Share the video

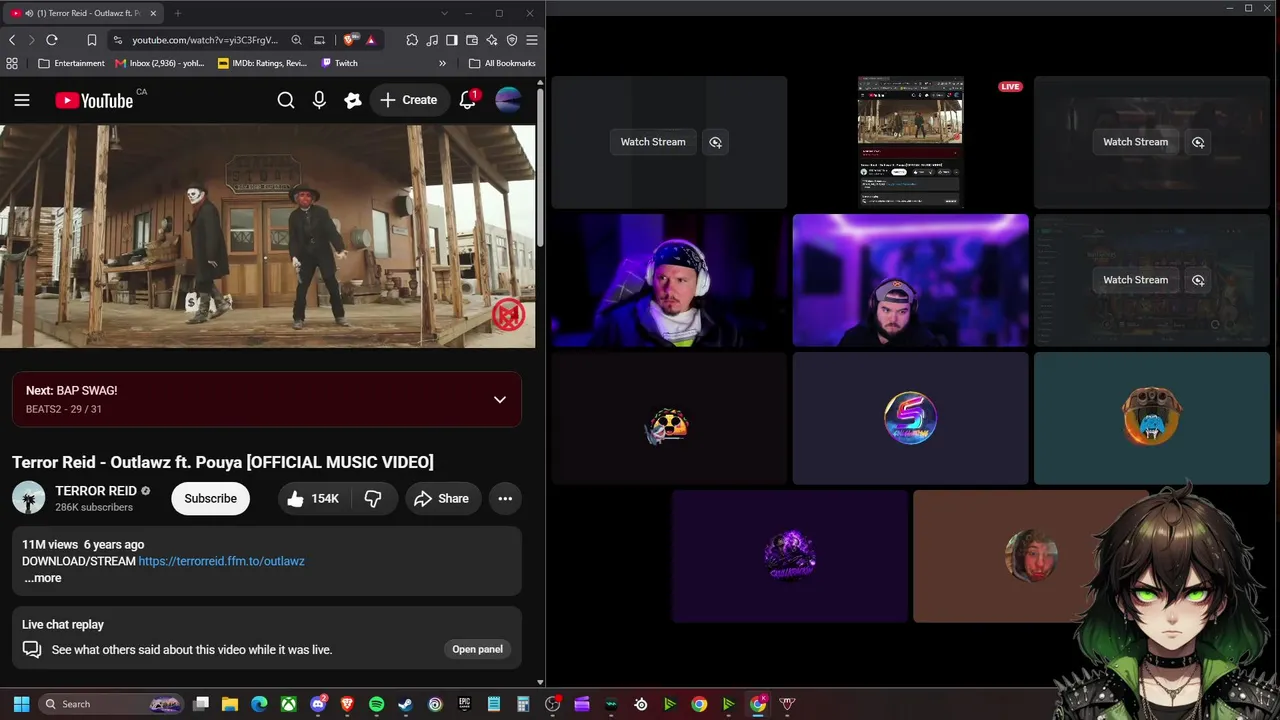coord(442,498)
